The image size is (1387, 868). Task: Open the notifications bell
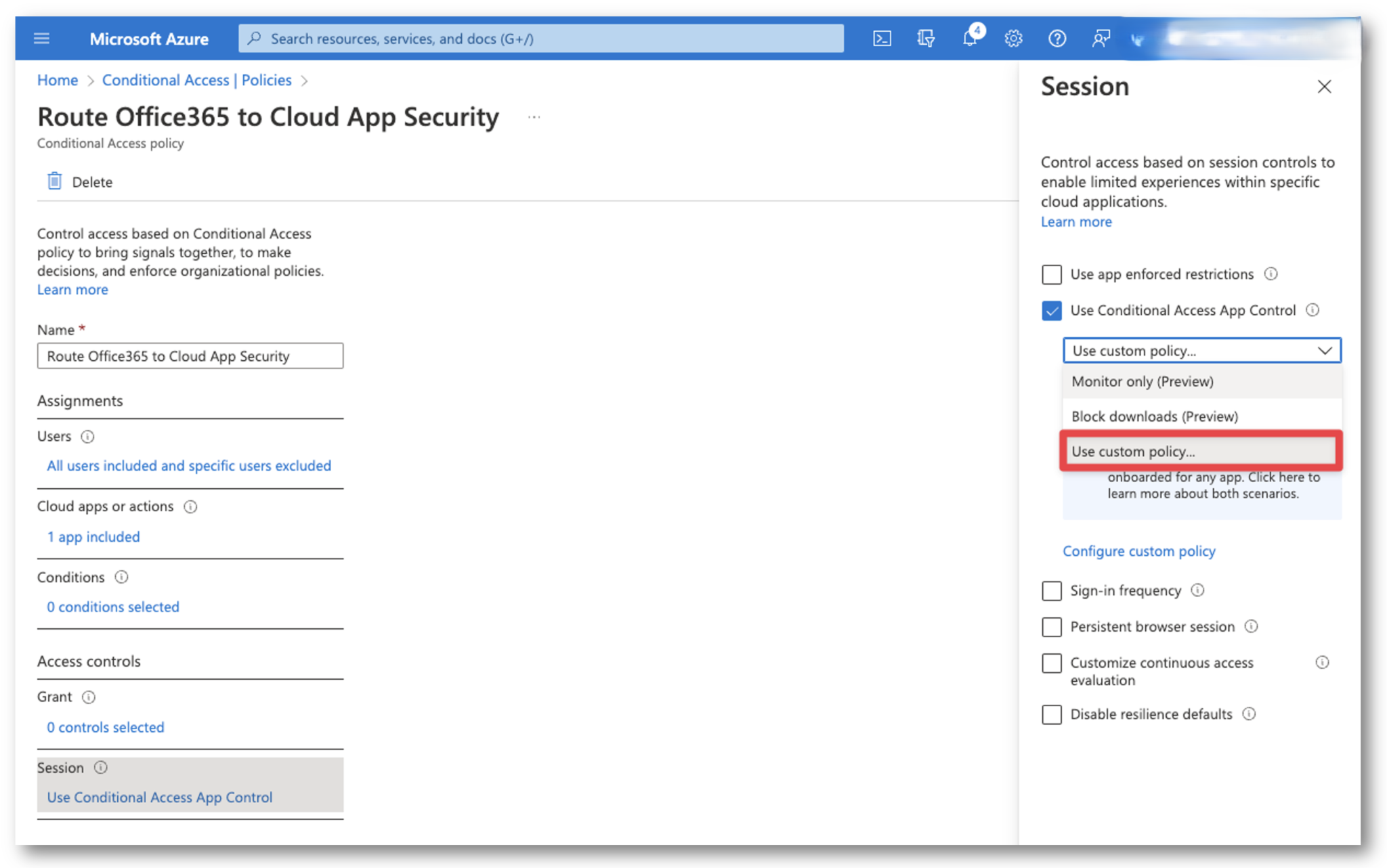[x=970, y=38]
